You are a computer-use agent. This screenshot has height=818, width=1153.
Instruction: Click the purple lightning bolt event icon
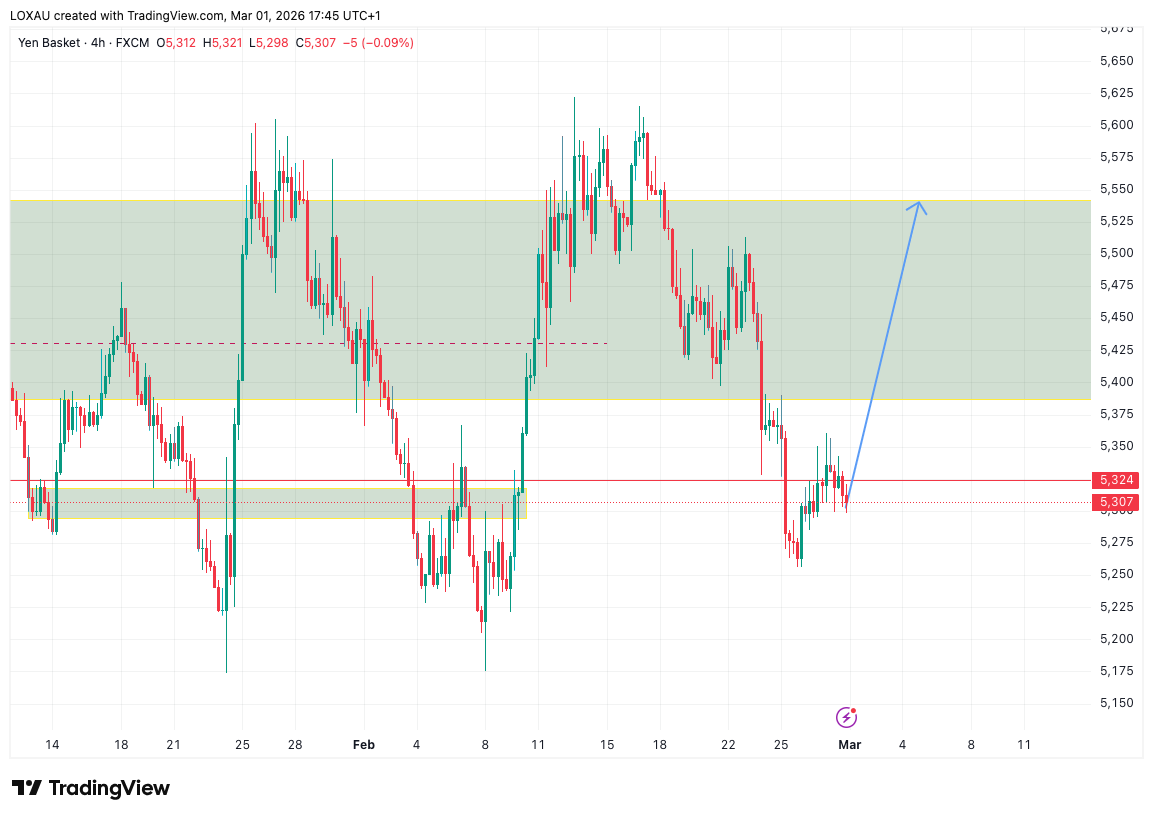point(846,717)
